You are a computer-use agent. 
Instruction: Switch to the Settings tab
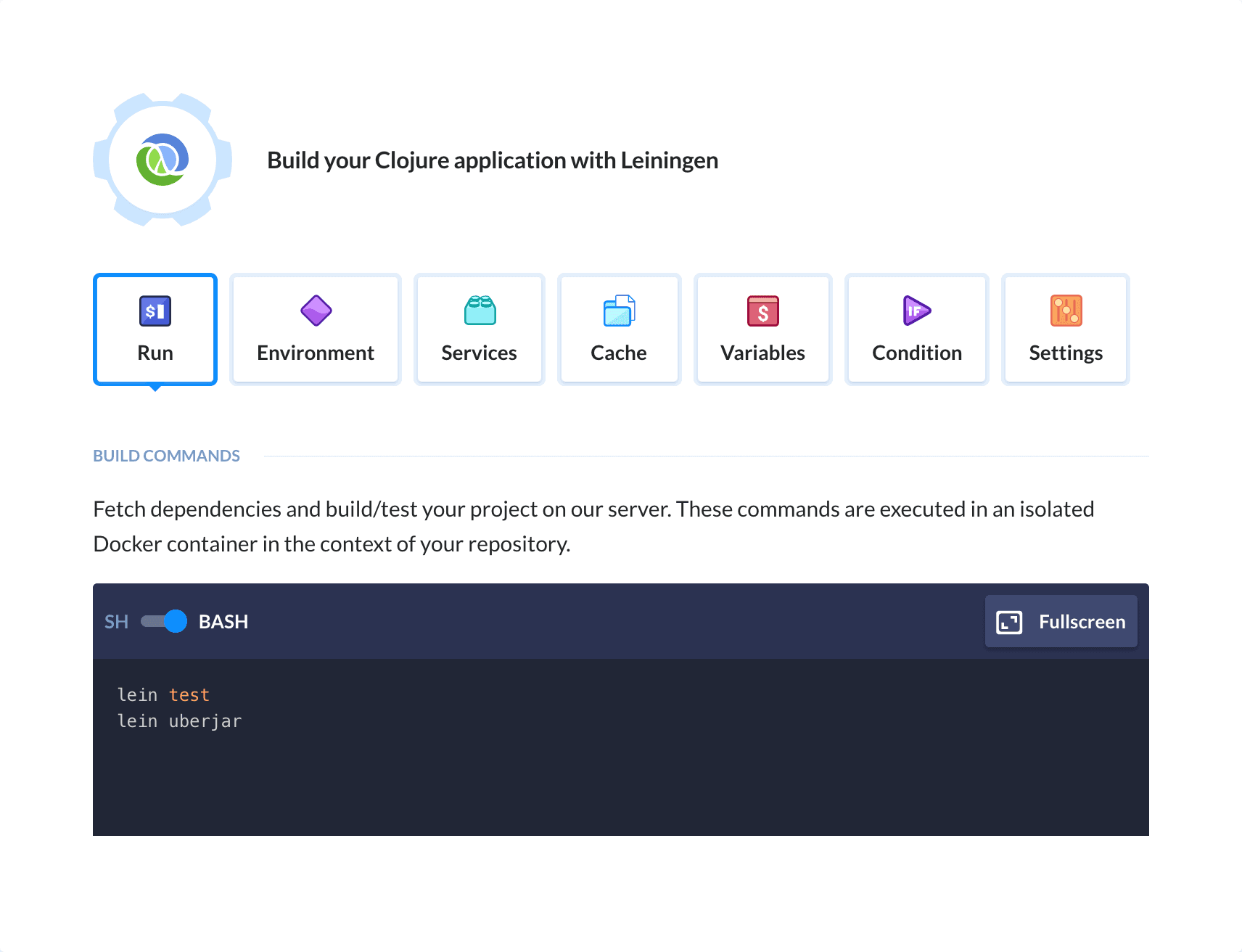coord(1065,329)
